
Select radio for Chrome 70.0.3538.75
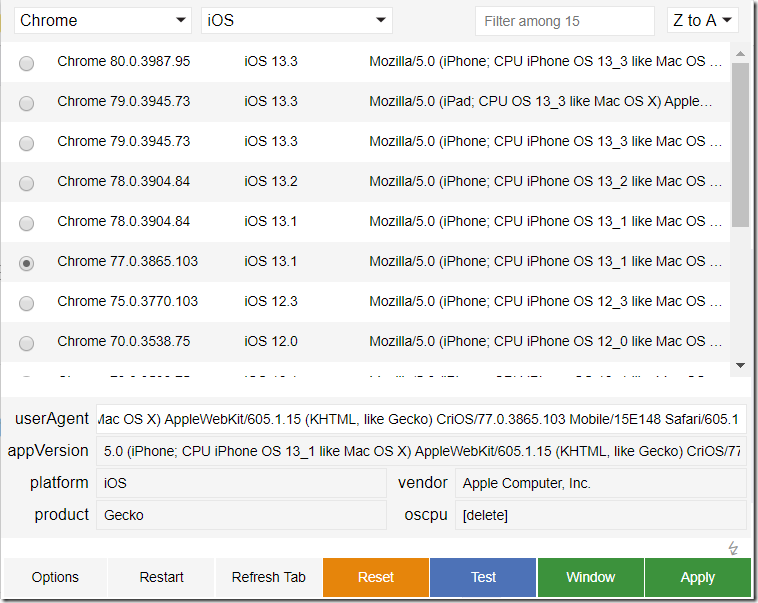tap(26, 343)
